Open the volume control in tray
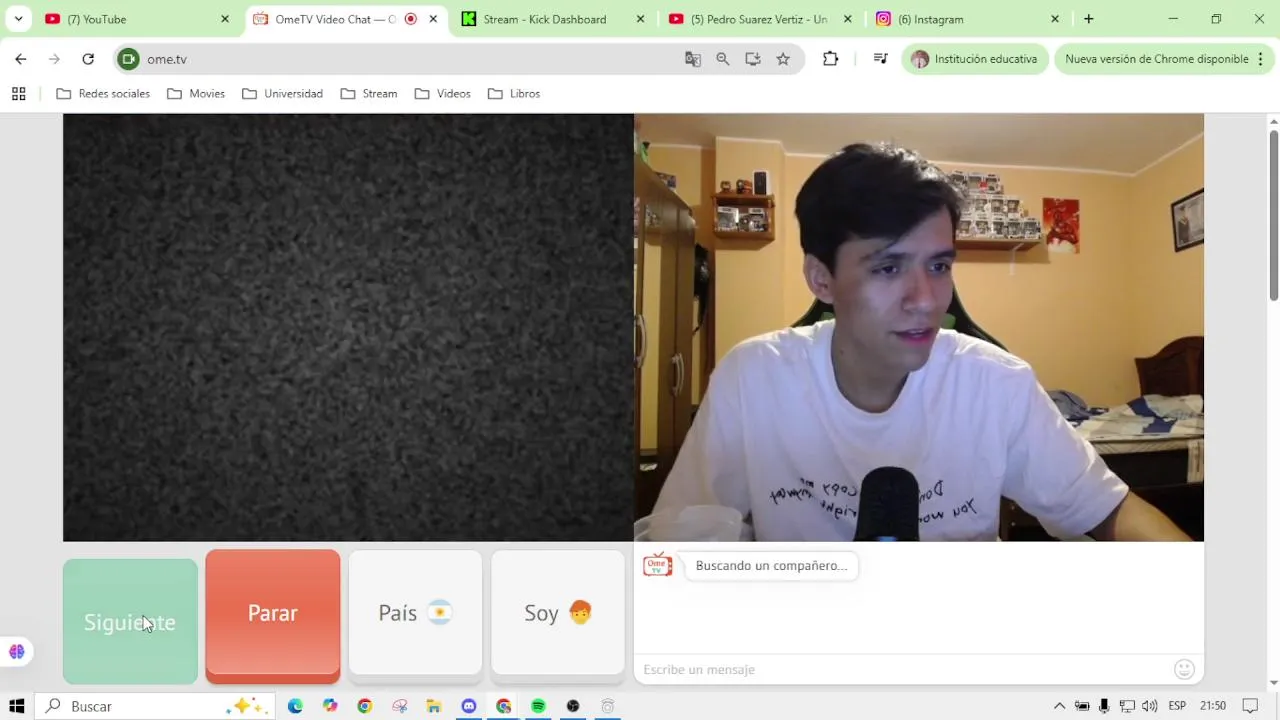The width and height of the screenshot is (1280, 720). coord(1150,706)
